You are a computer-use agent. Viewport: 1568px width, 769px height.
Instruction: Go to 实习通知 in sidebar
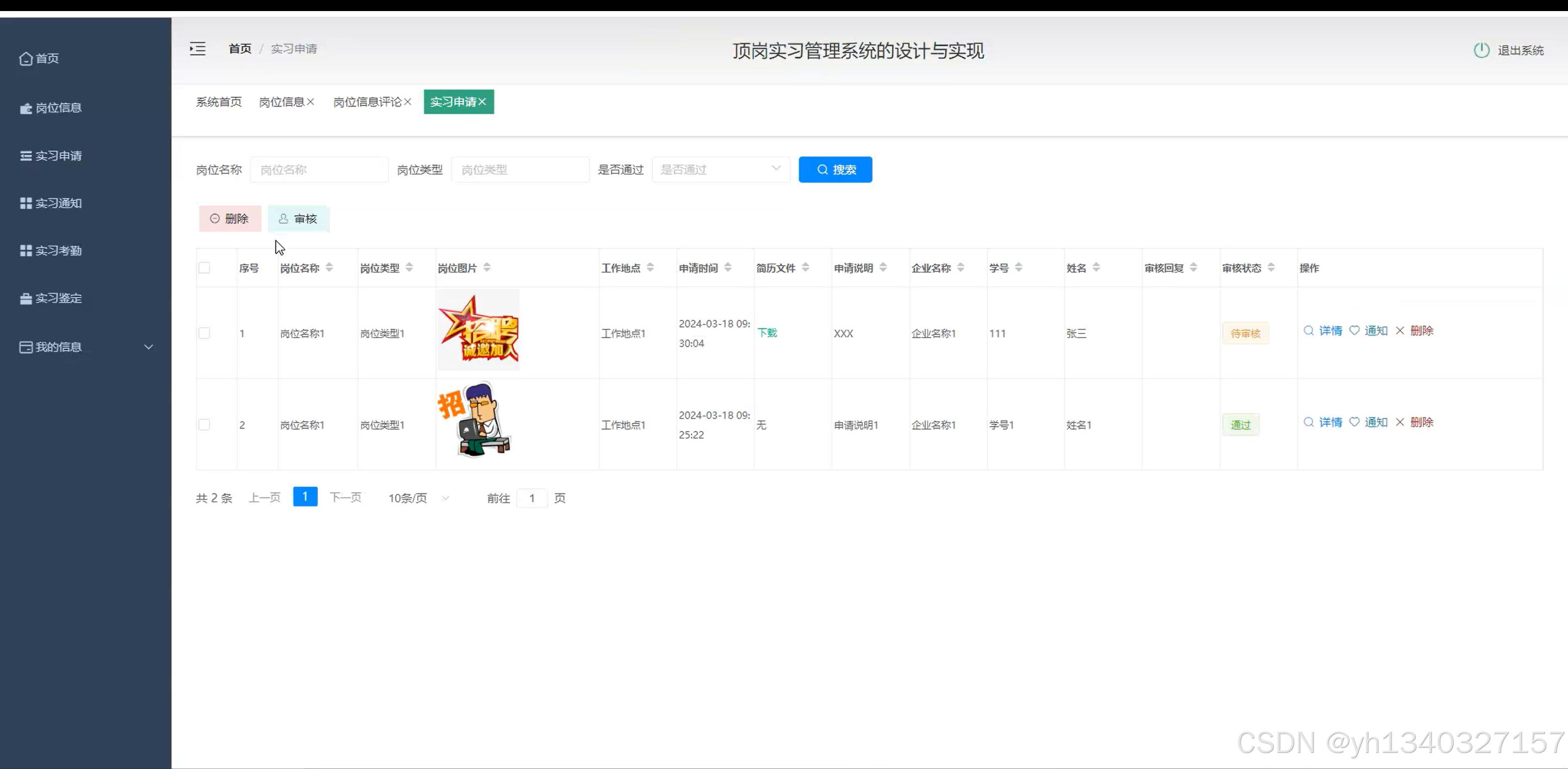point(58,203)
